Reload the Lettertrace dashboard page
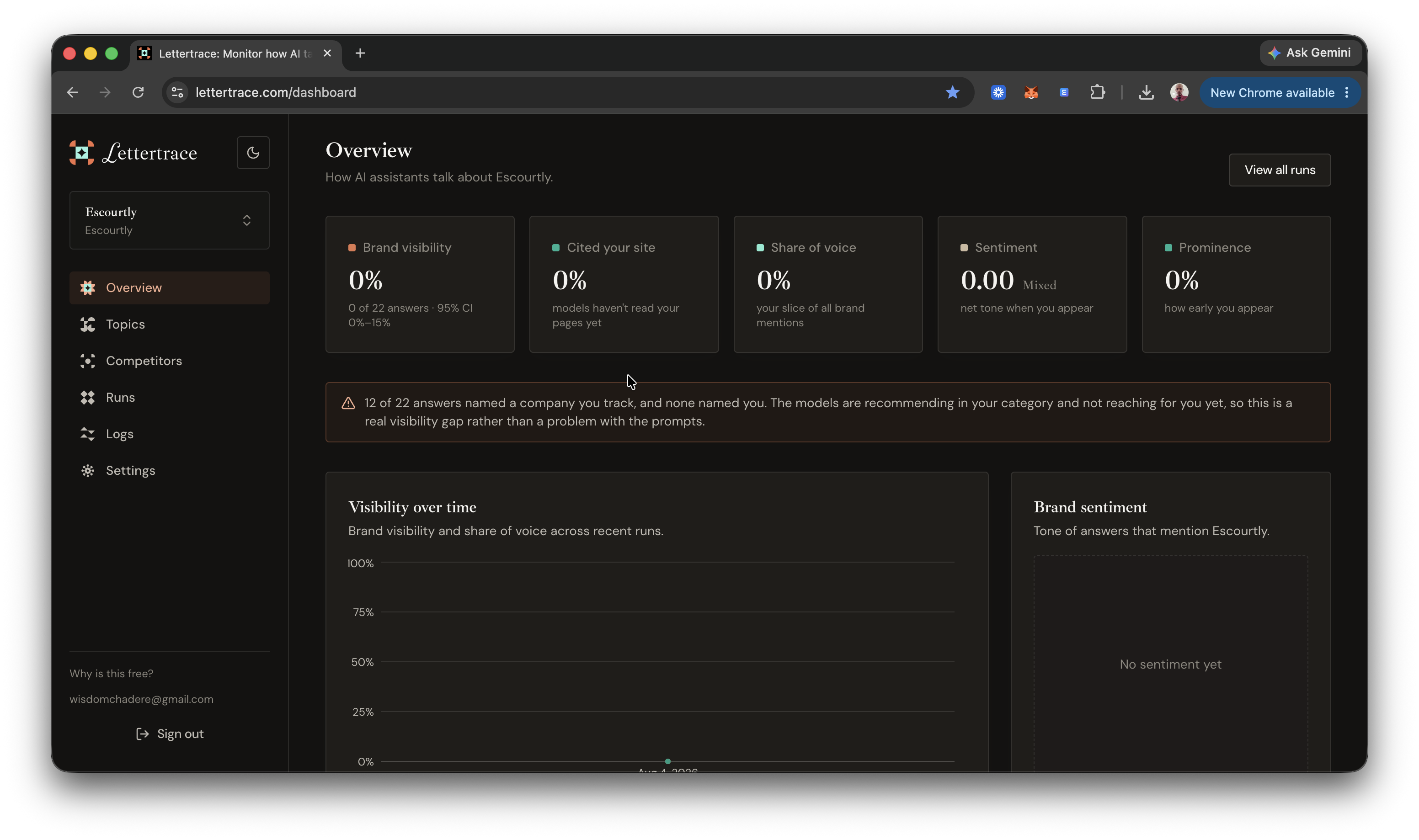 click(138, 92)
